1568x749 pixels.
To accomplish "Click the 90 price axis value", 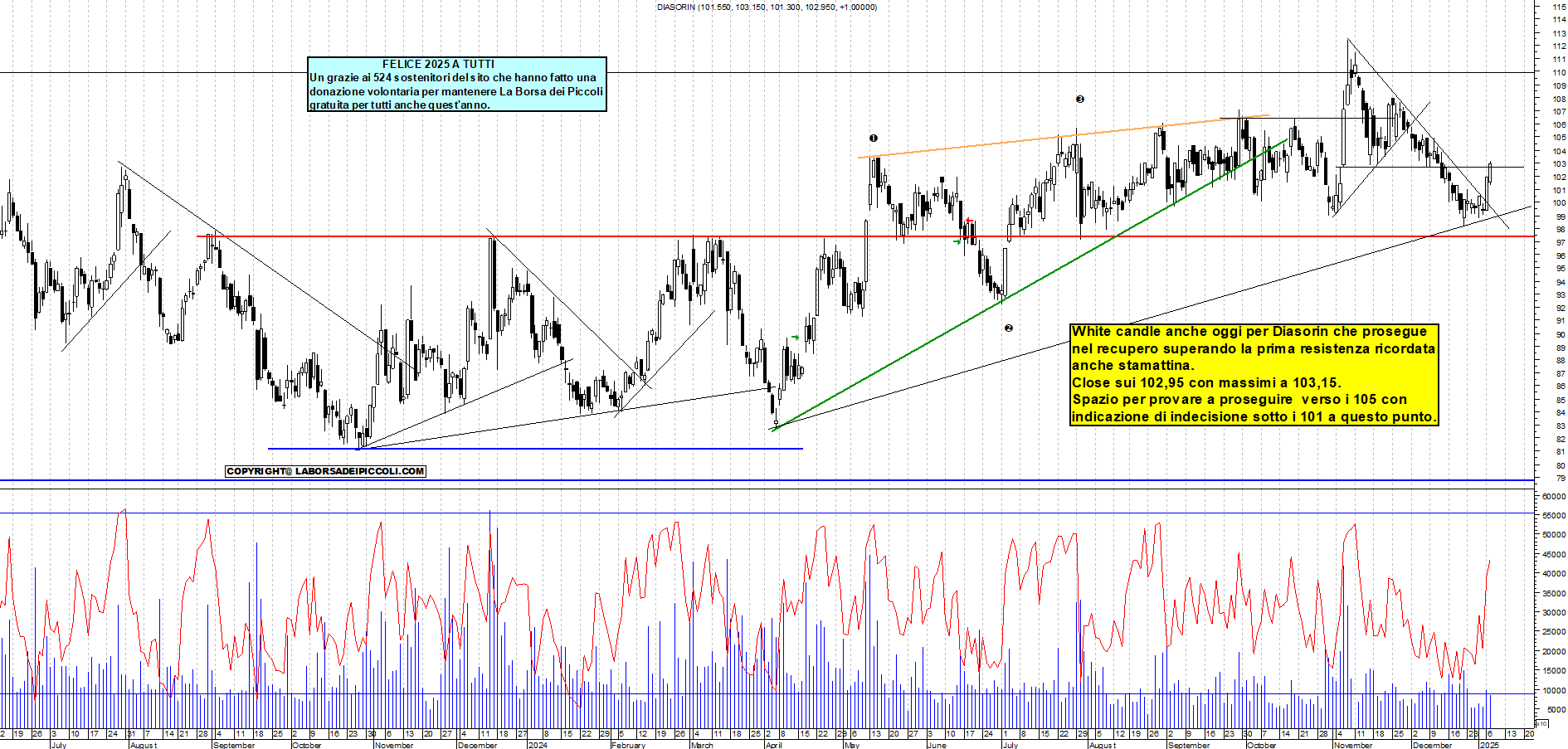I will pyautogui.click(x=1561, y=334).
